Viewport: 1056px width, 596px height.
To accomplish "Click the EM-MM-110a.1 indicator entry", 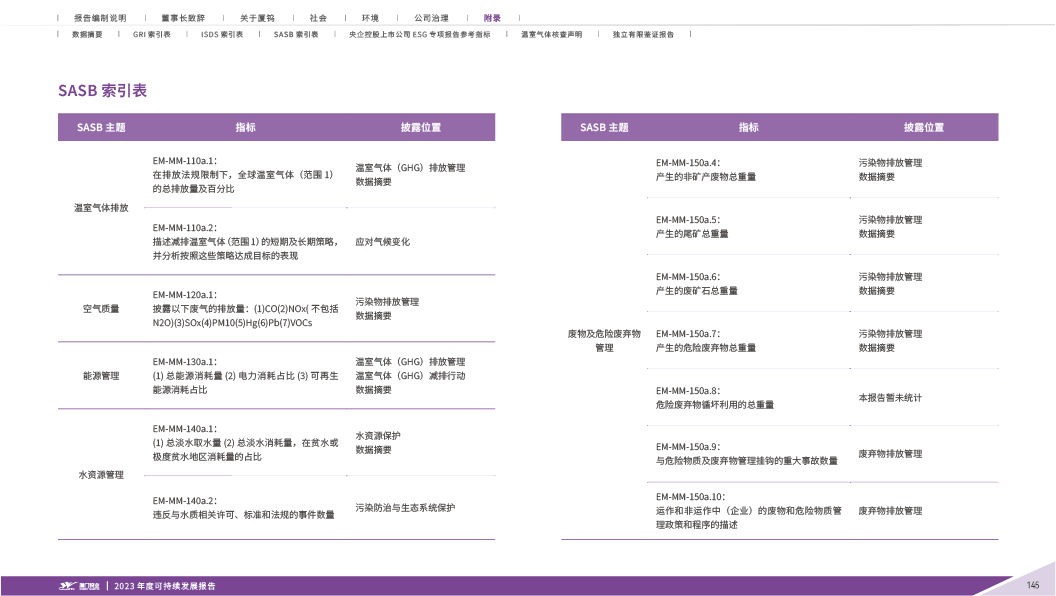I will 184,160.
